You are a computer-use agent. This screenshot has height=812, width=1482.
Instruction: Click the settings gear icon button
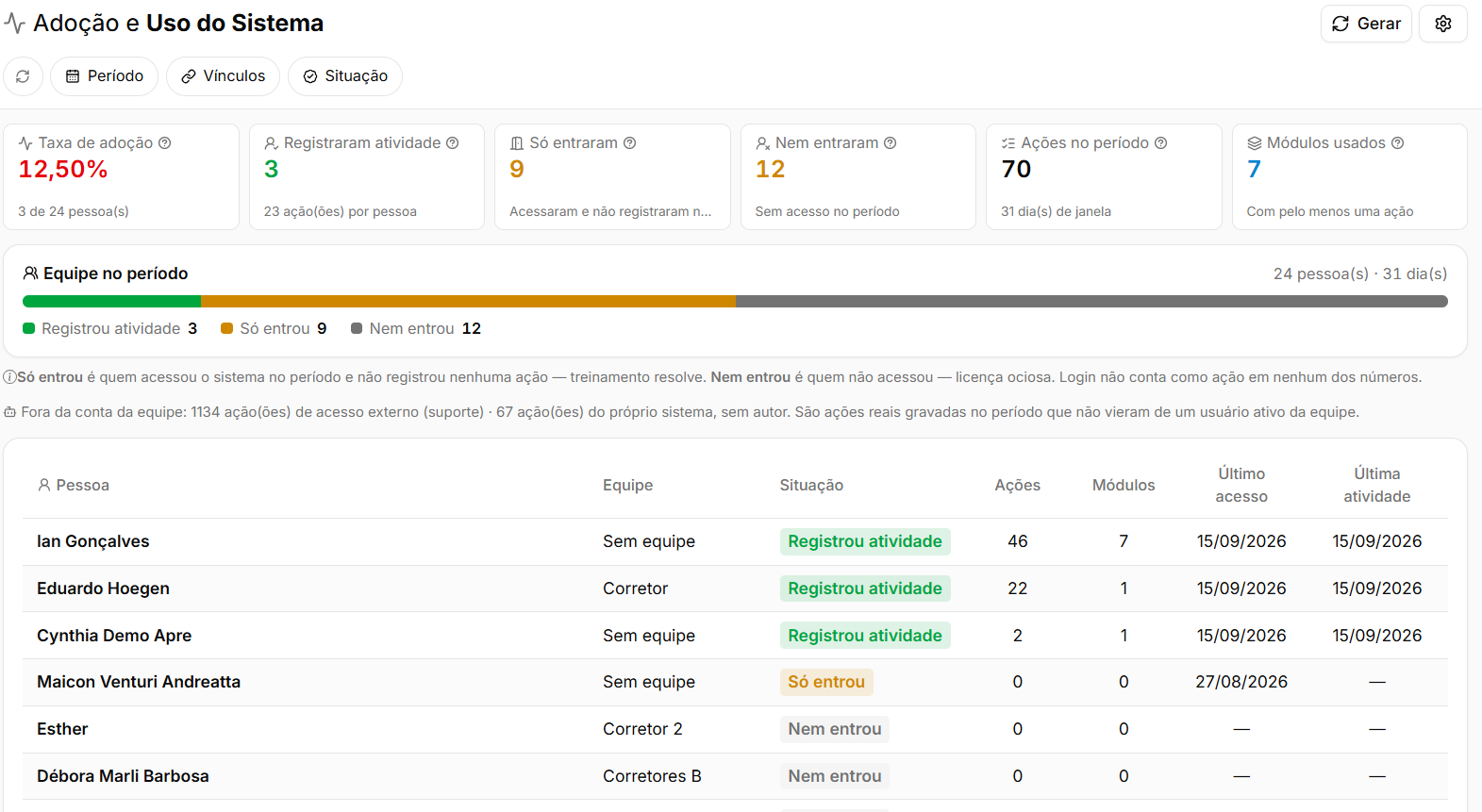pos(1442,24)
